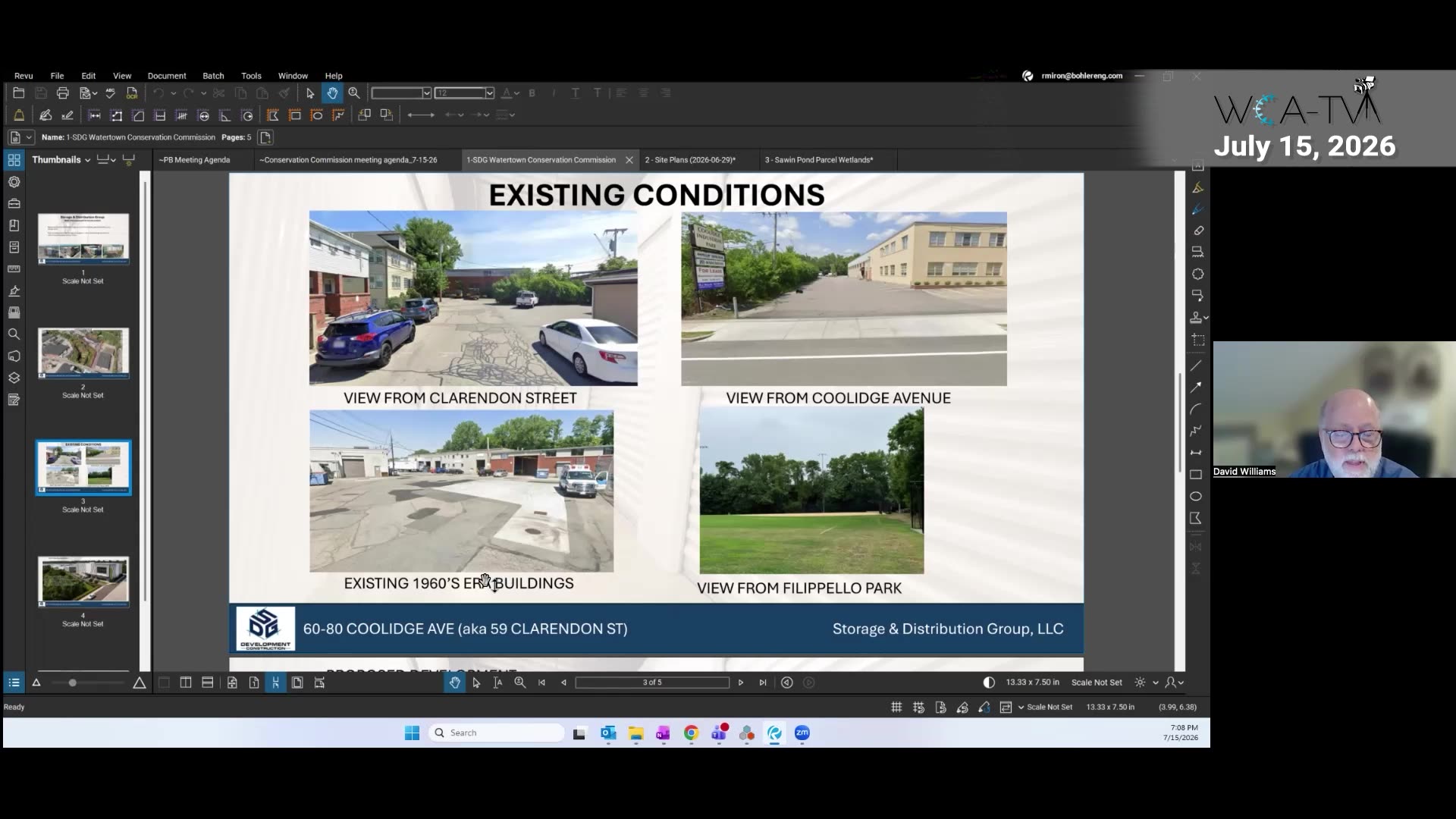Expand the Stamp tool dropdown arrow
The image size is (1456, 819).
click(x=1206, y=318)
